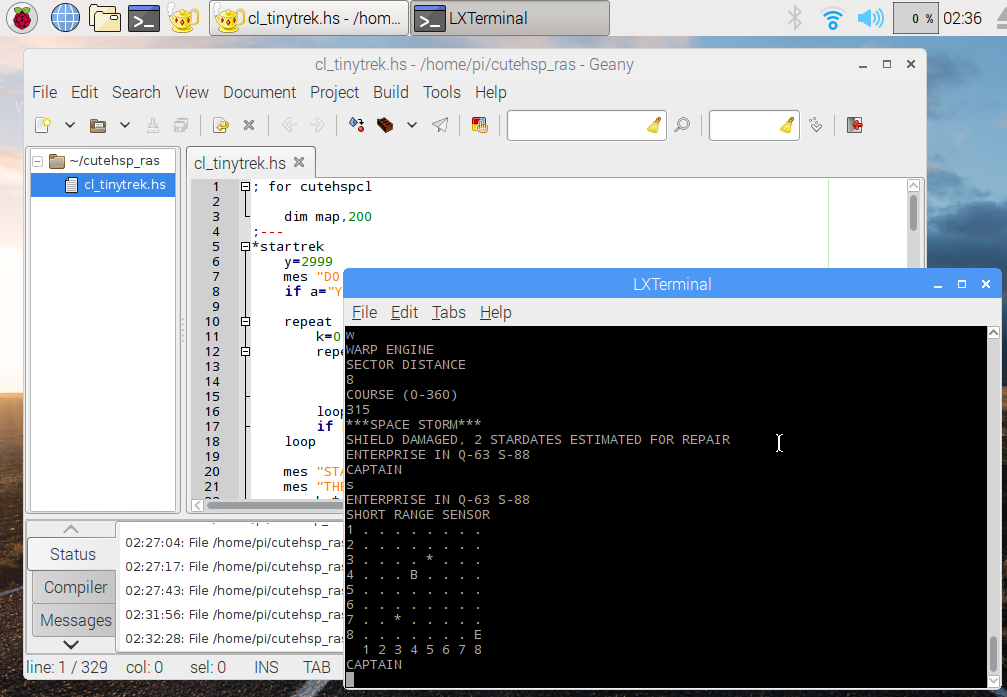Collapse code fold at line 12
Image resolution: width=1007 pixels, height=697 pixels.
coord(245,351)
